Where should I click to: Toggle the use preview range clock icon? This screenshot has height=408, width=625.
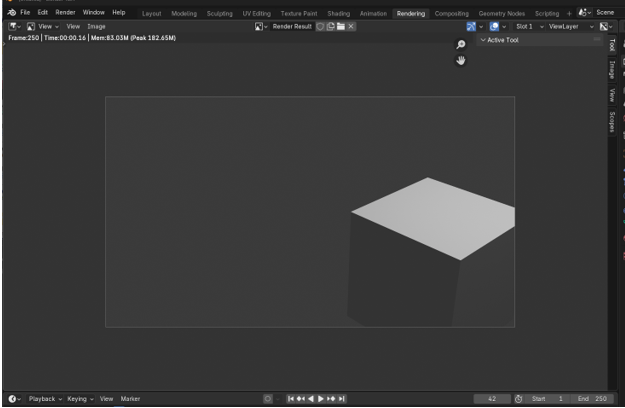click(x=518, y=399)
